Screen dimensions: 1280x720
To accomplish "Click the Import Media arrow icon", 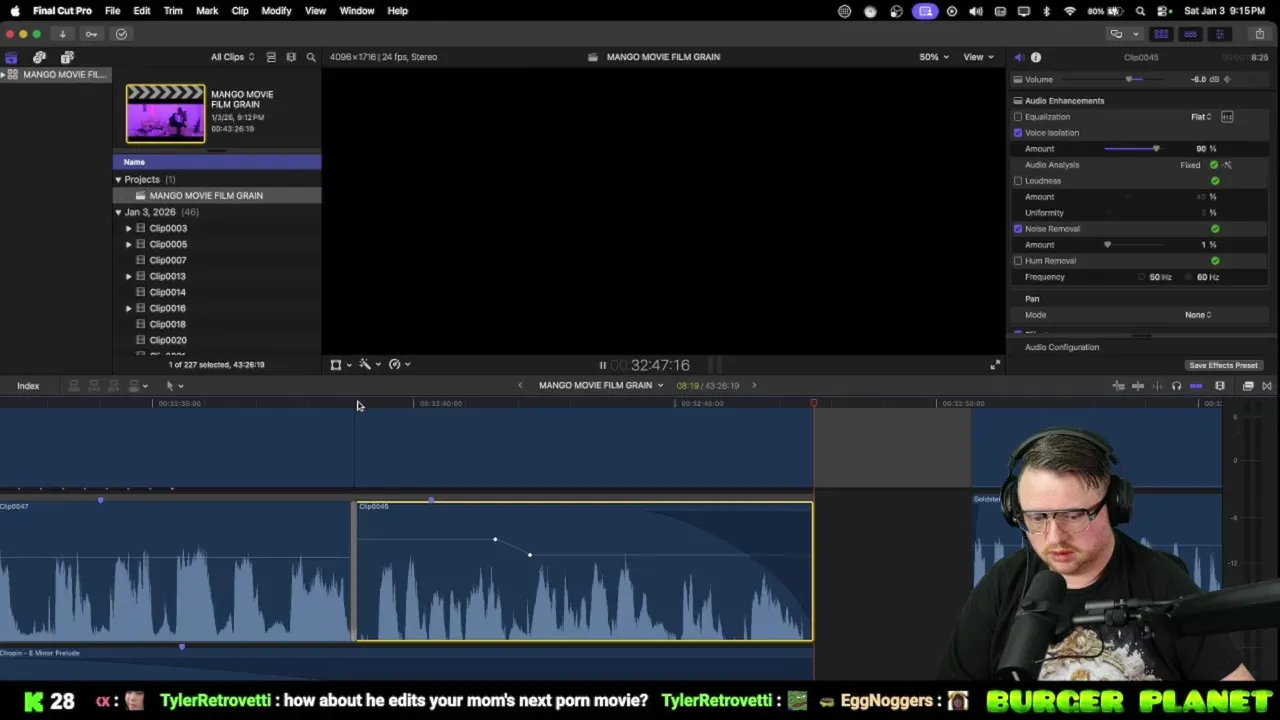I will [62, 34].
